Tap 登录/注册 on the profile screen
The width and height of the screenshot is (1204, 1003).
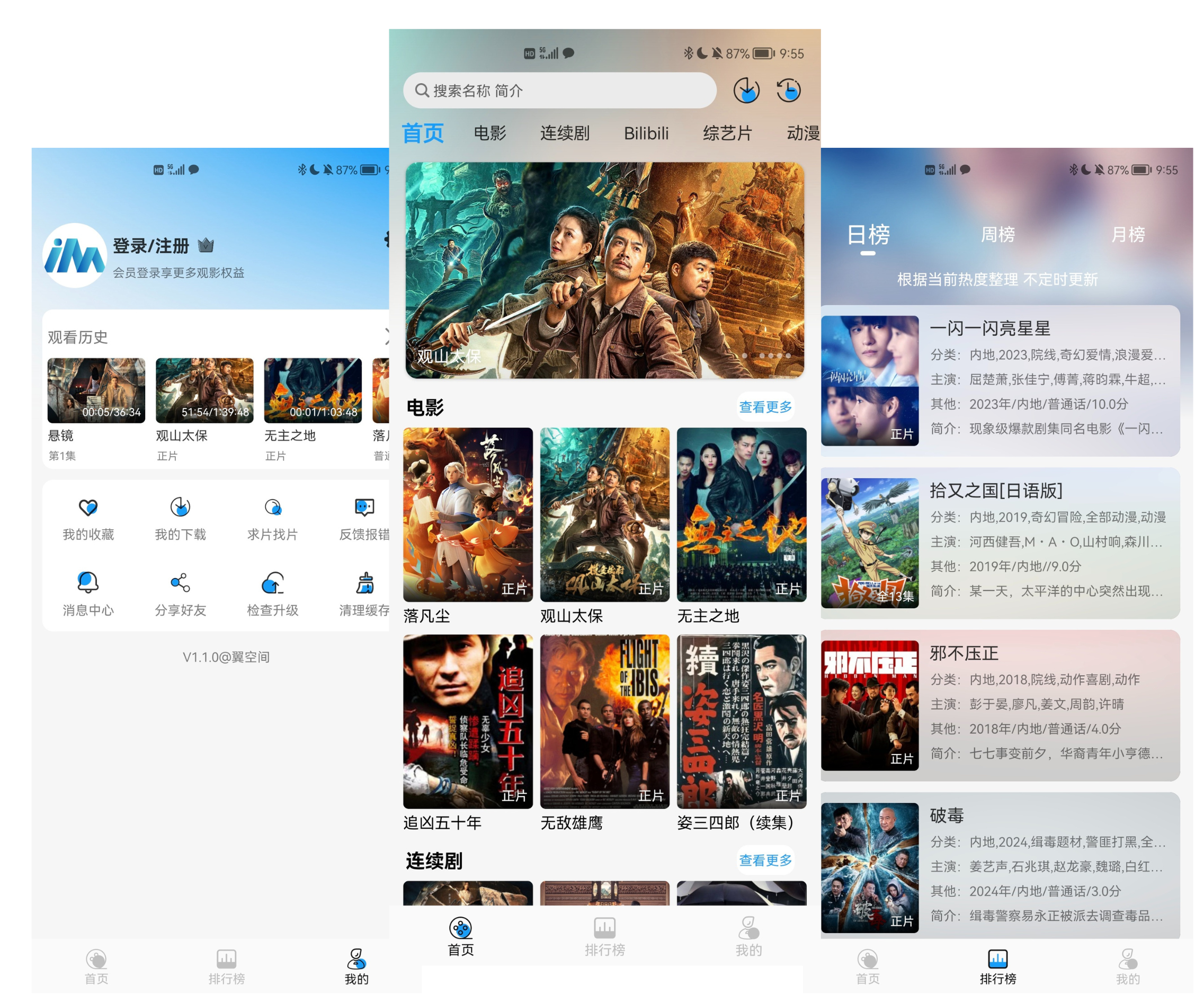point(151,246)
